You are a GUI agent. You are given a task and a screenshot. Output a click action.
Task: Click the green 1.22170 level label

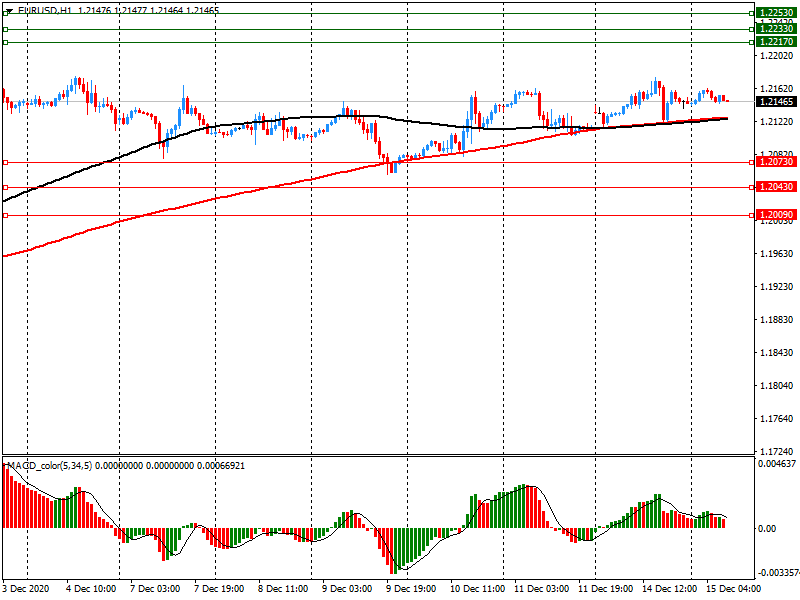point(776,42)
